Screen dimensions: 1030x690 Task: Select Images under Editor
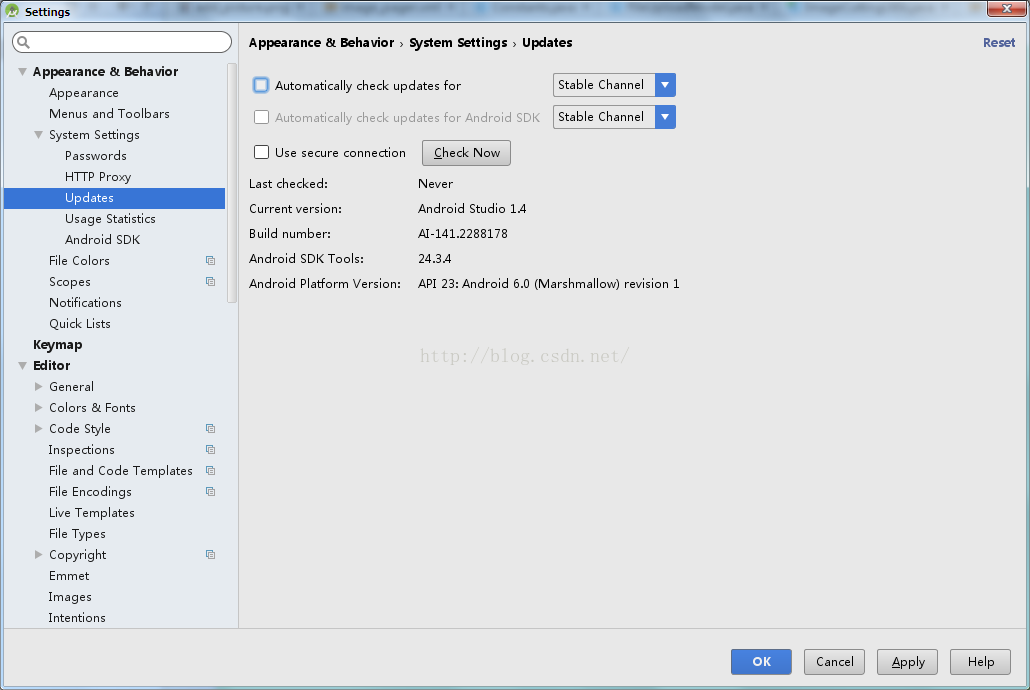coord(70,597)
